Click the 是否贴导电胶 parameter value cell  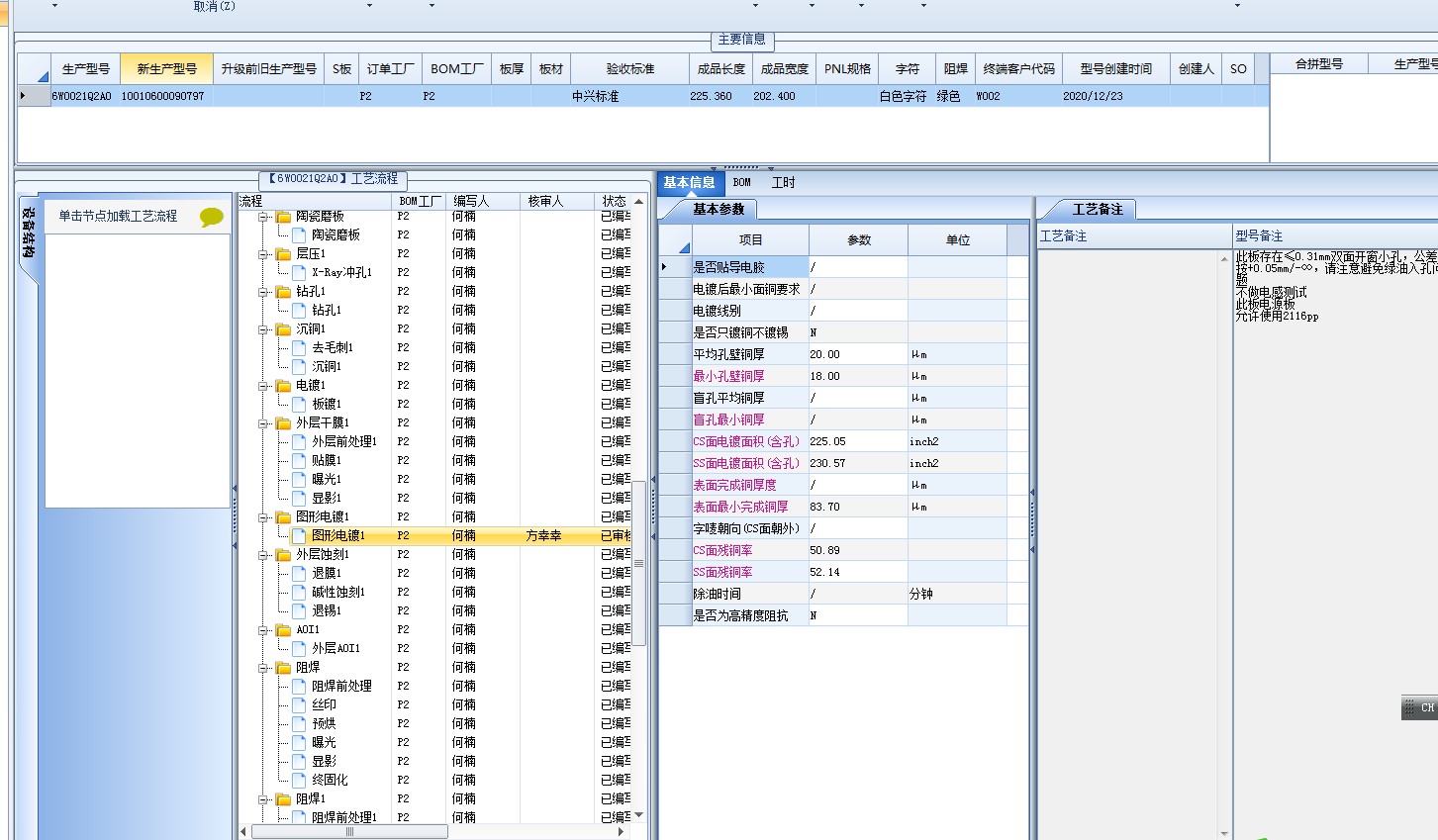[x=858, y=267]
